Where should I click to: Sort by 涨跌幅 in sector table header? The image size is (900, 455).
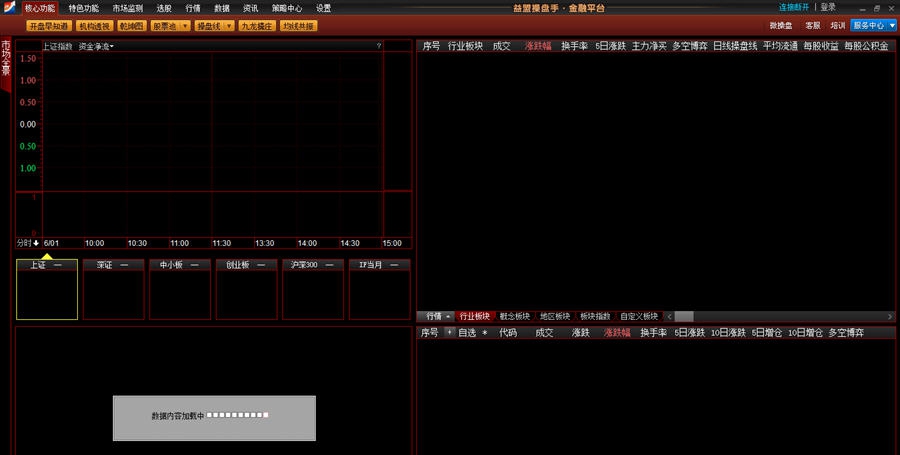click(538, 46)
